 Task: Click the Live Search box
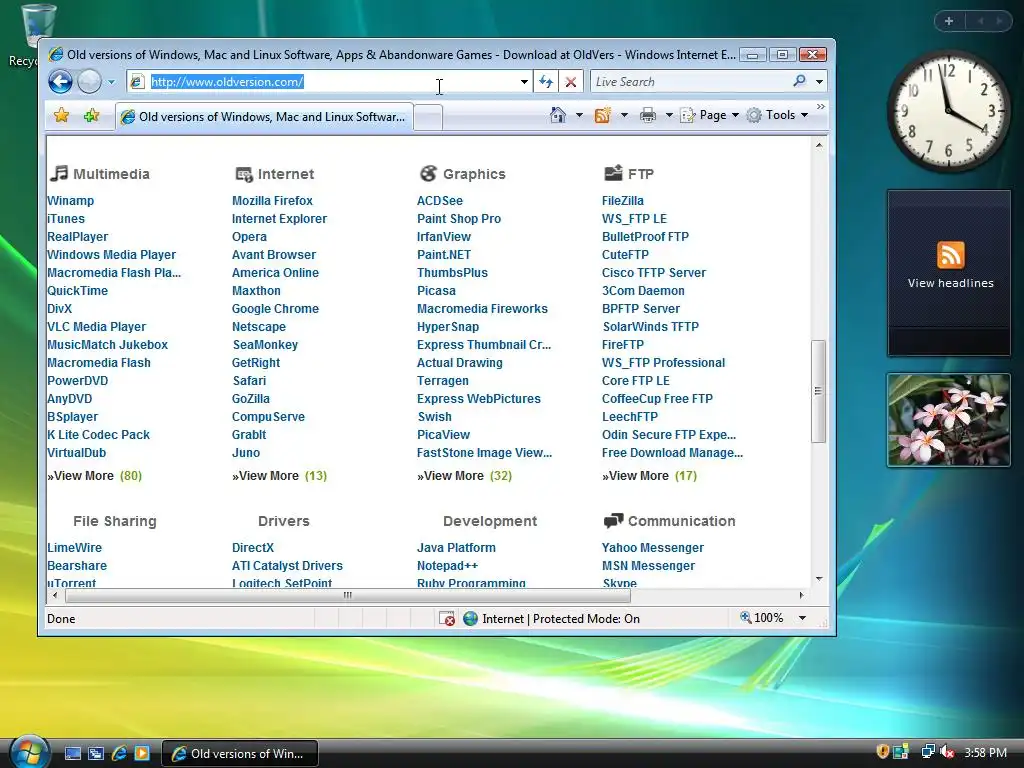click(690, 82)
